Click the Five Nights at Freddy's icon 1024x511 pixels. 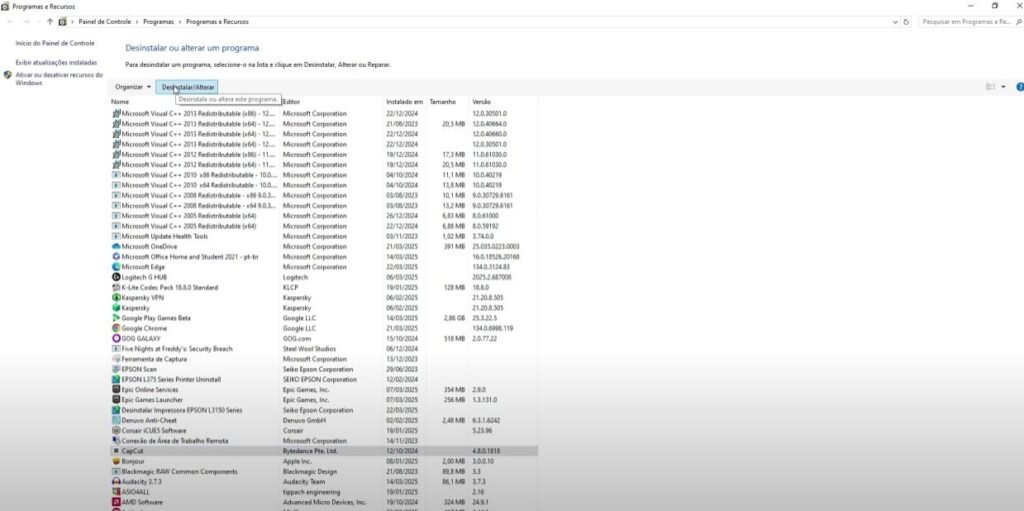pos(116,349)
